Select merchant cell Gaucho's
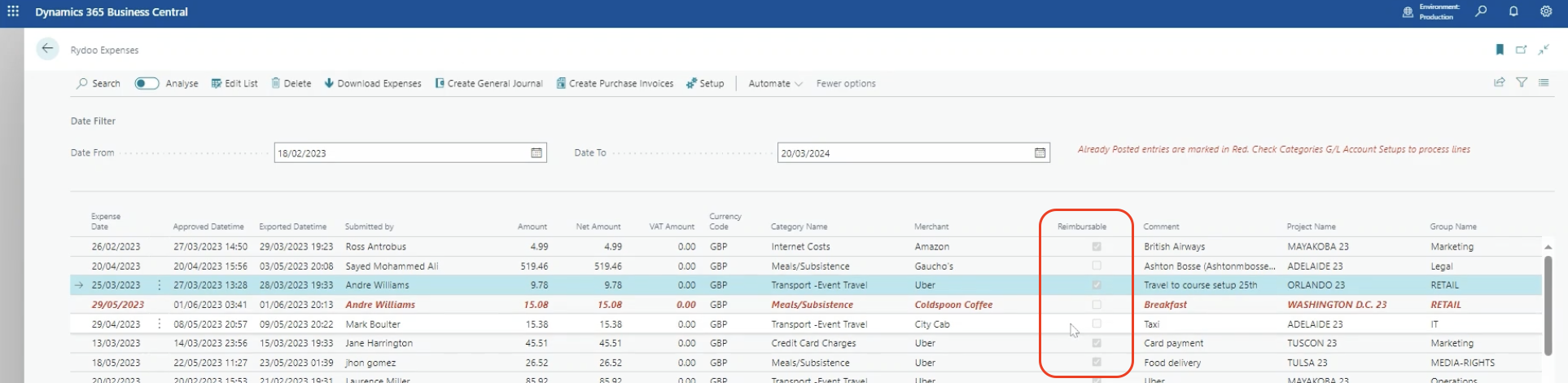Viewport: 1568px width, 383px height. pyautogui.click(x=934, y=266)
